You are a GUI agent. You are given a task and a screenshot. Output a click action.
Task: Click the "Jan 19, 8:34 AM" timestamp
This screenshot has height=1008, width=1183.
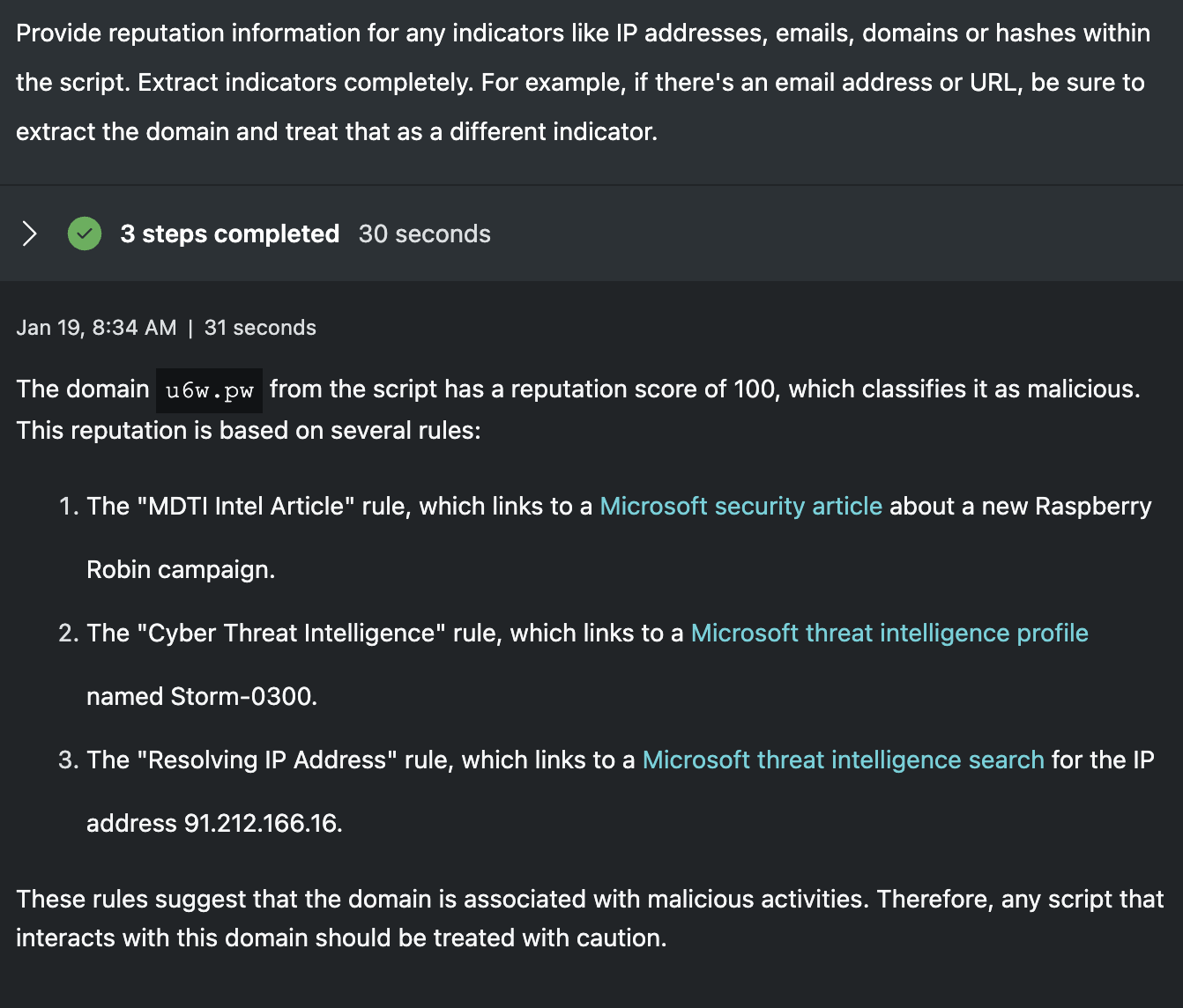click(x=96, y=328)
